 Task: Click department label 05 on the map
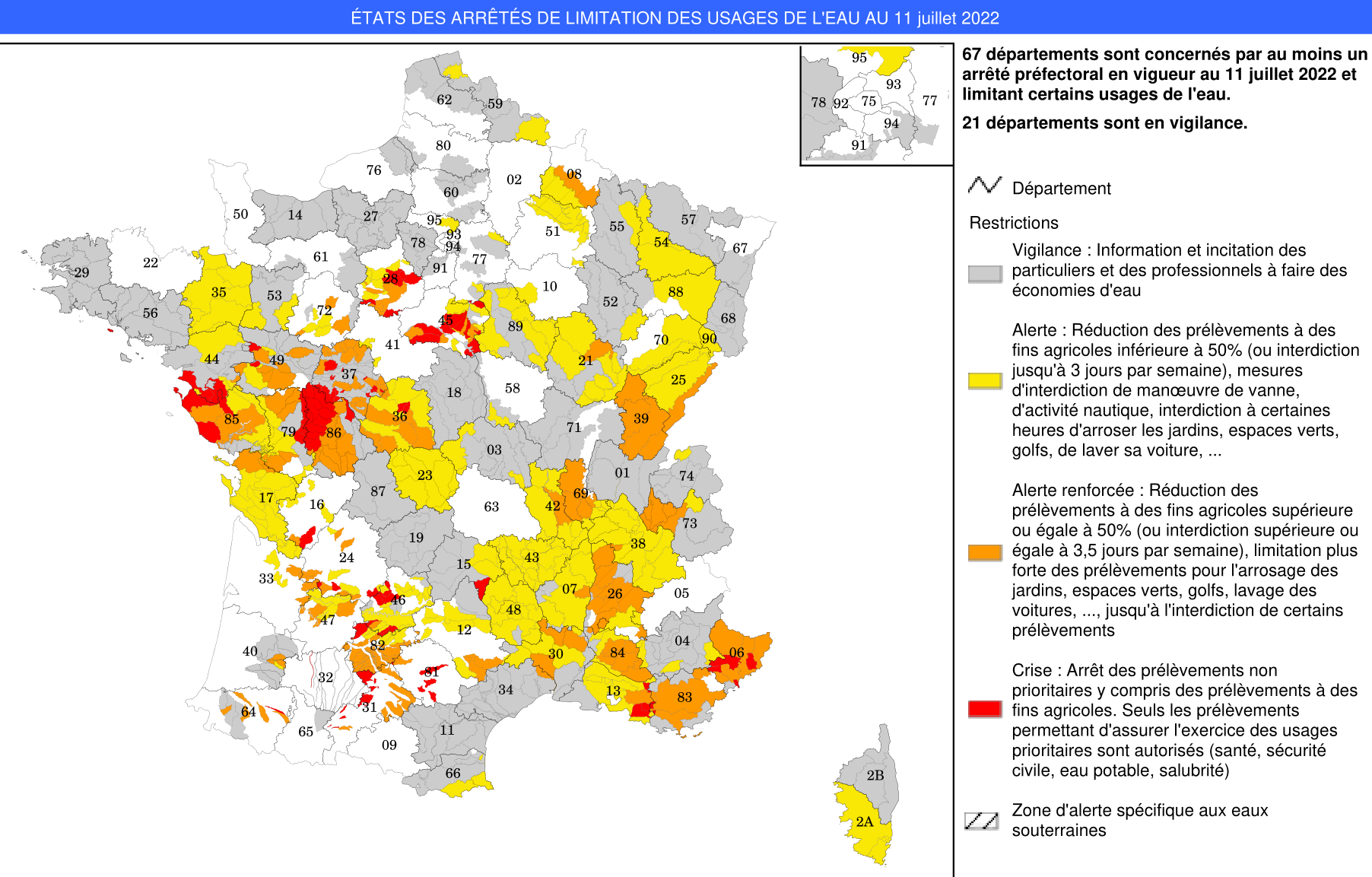tap(681, 593)
